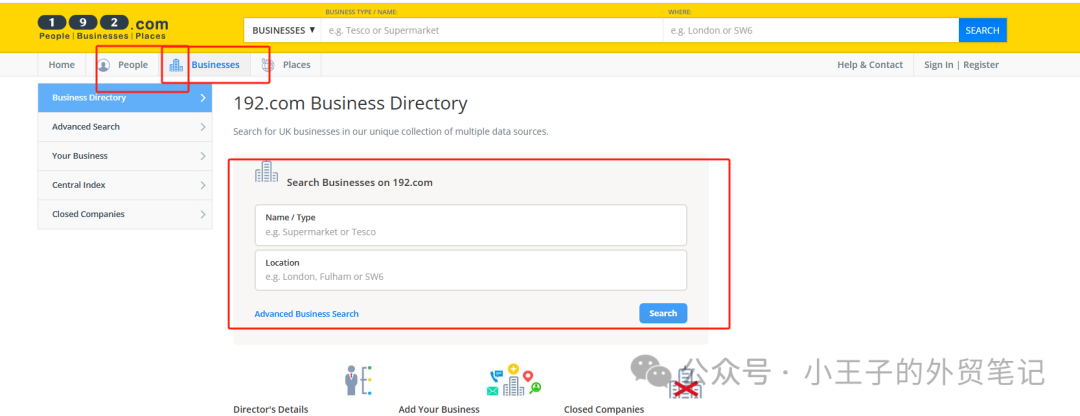
Task: Click the 192.com Business Directory heading
Action: (351, 104)
